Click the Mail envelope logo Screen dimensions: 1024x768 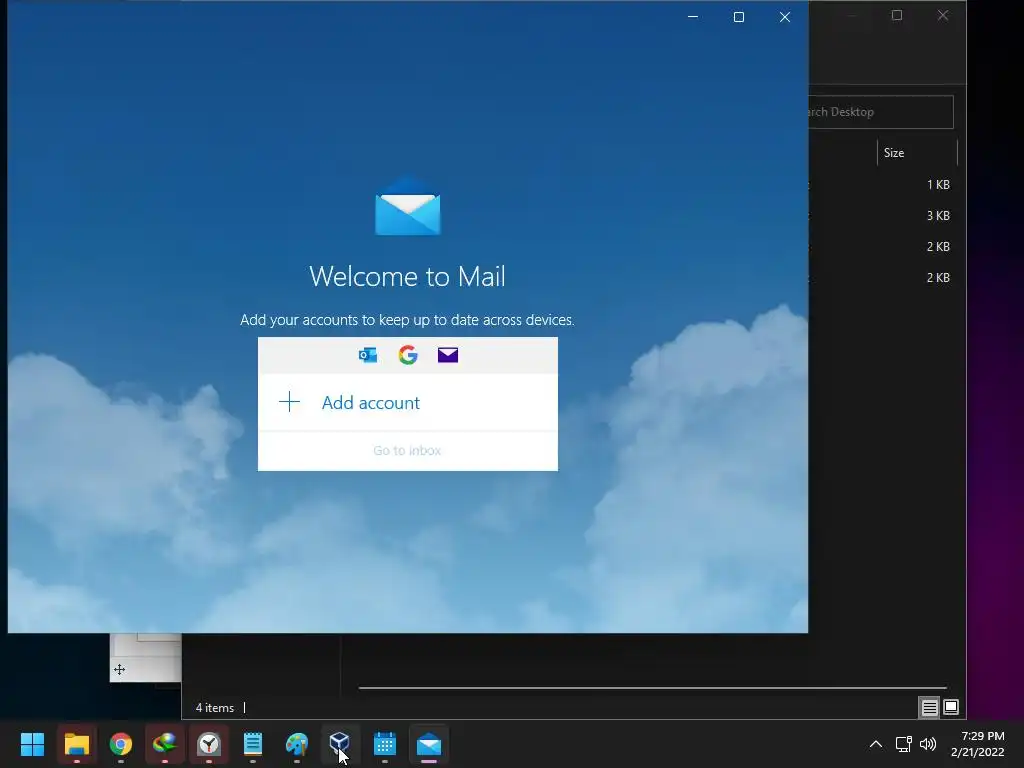pos(408,205)
